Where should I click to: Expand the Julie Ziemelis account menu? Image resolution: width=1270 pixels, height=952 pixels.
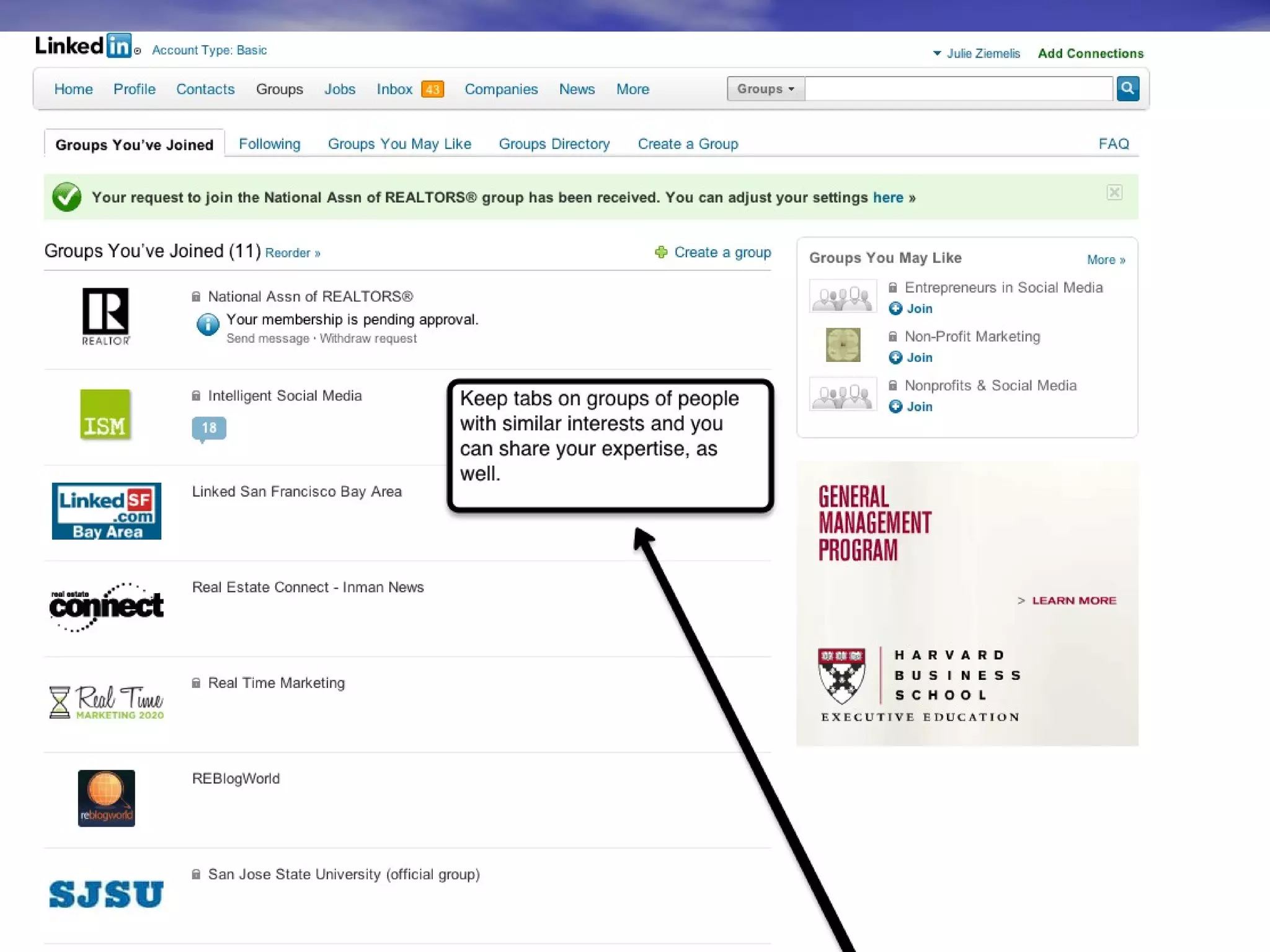pyautogui.click(x=976, y=53)
